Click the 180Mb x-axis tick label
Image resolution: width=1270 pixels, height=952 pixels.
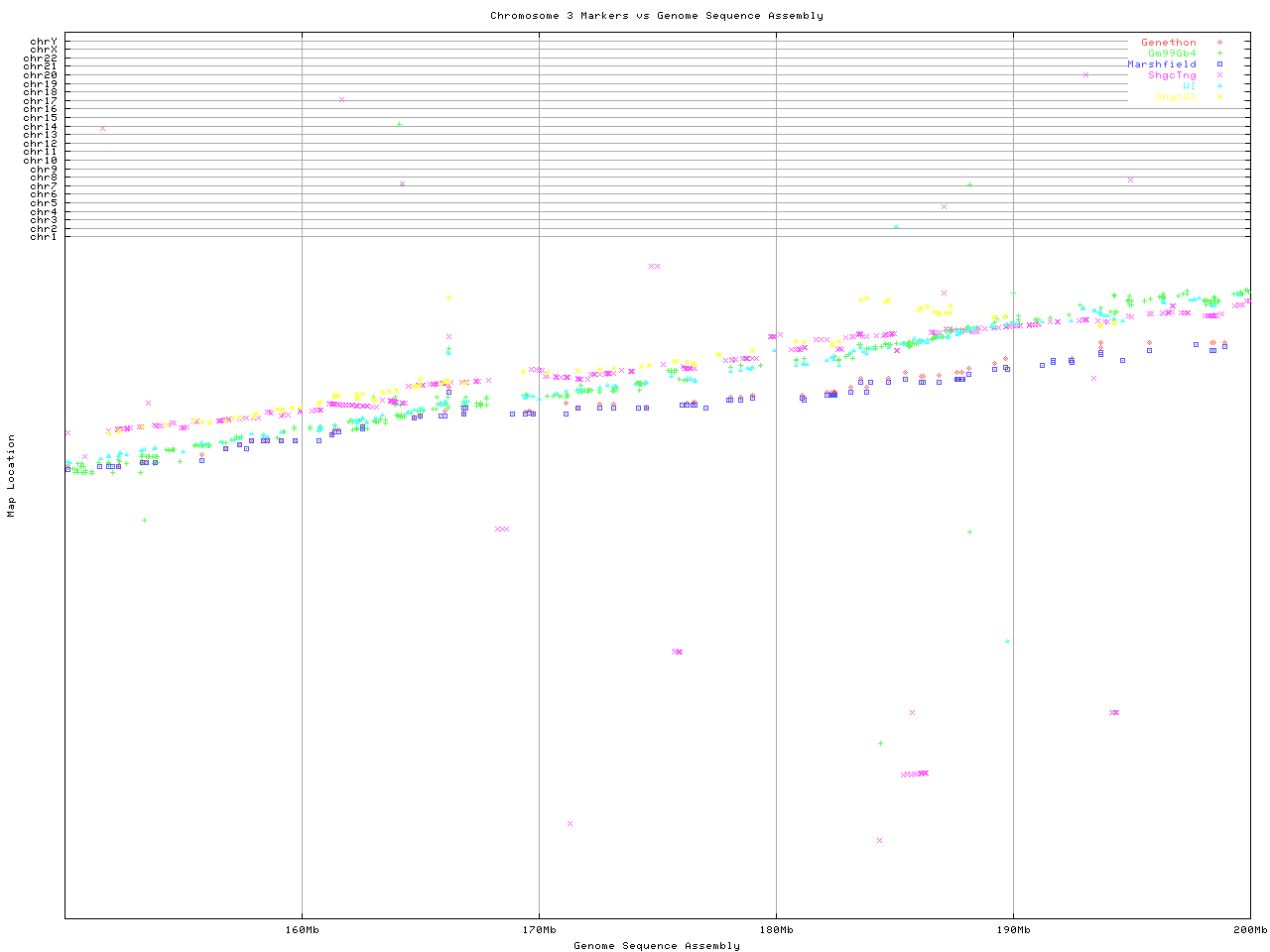[776, 930]
